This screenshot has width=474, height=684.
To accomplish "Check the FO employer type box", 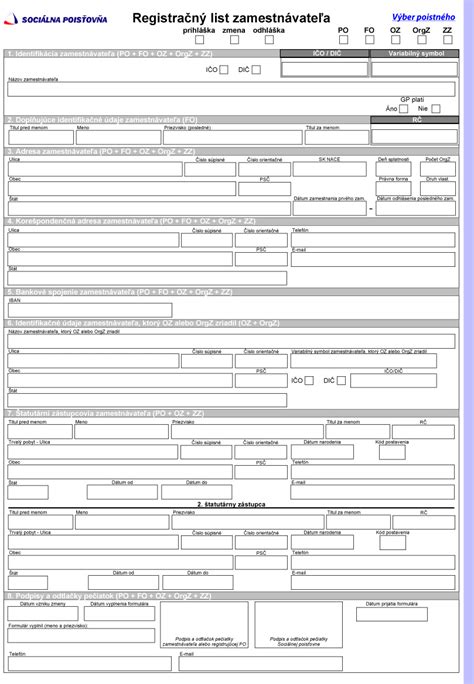I will (x=369, y=40).
